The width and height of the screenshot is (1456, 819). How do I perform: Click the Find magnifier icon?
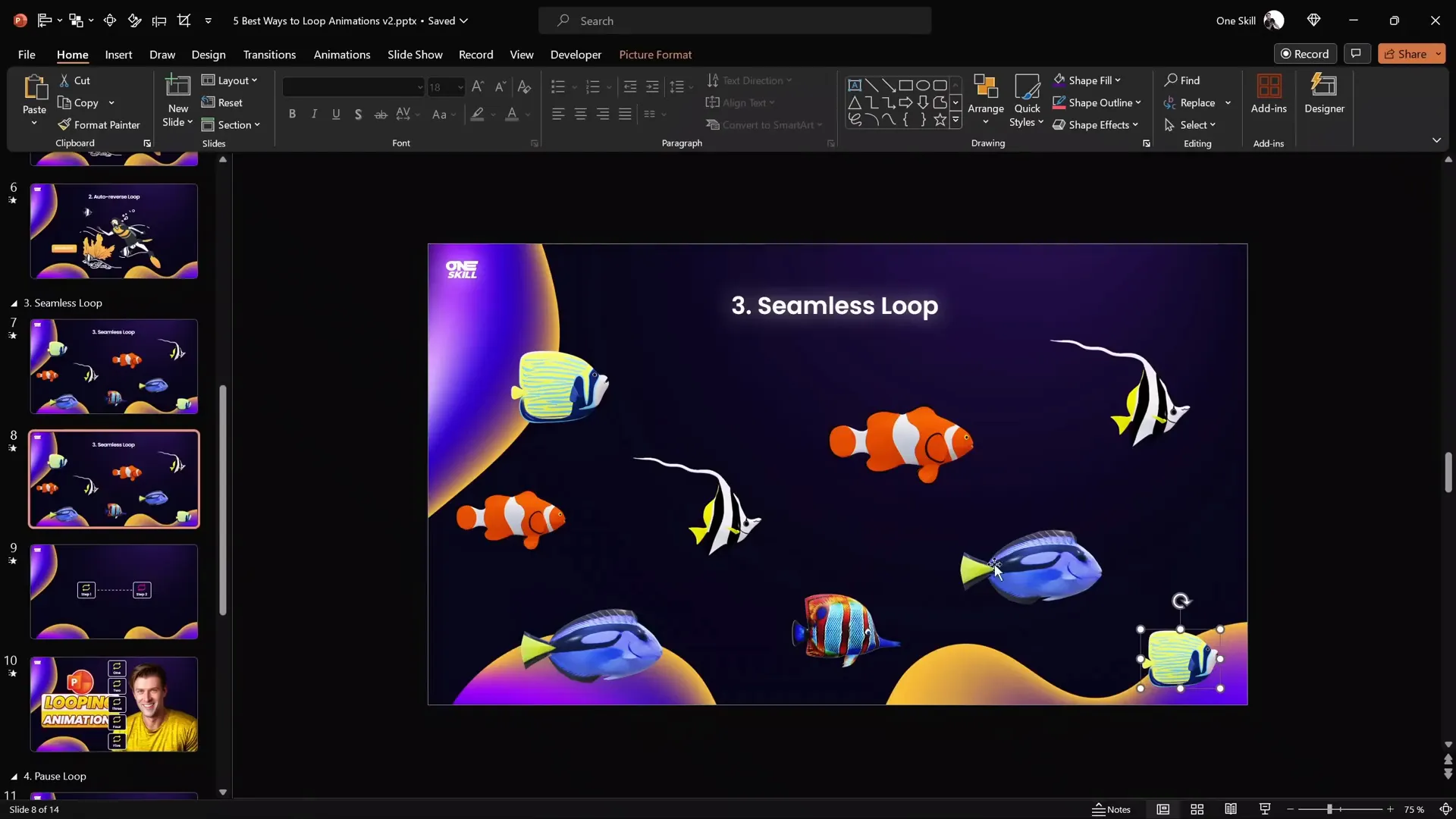[1171, 80]
